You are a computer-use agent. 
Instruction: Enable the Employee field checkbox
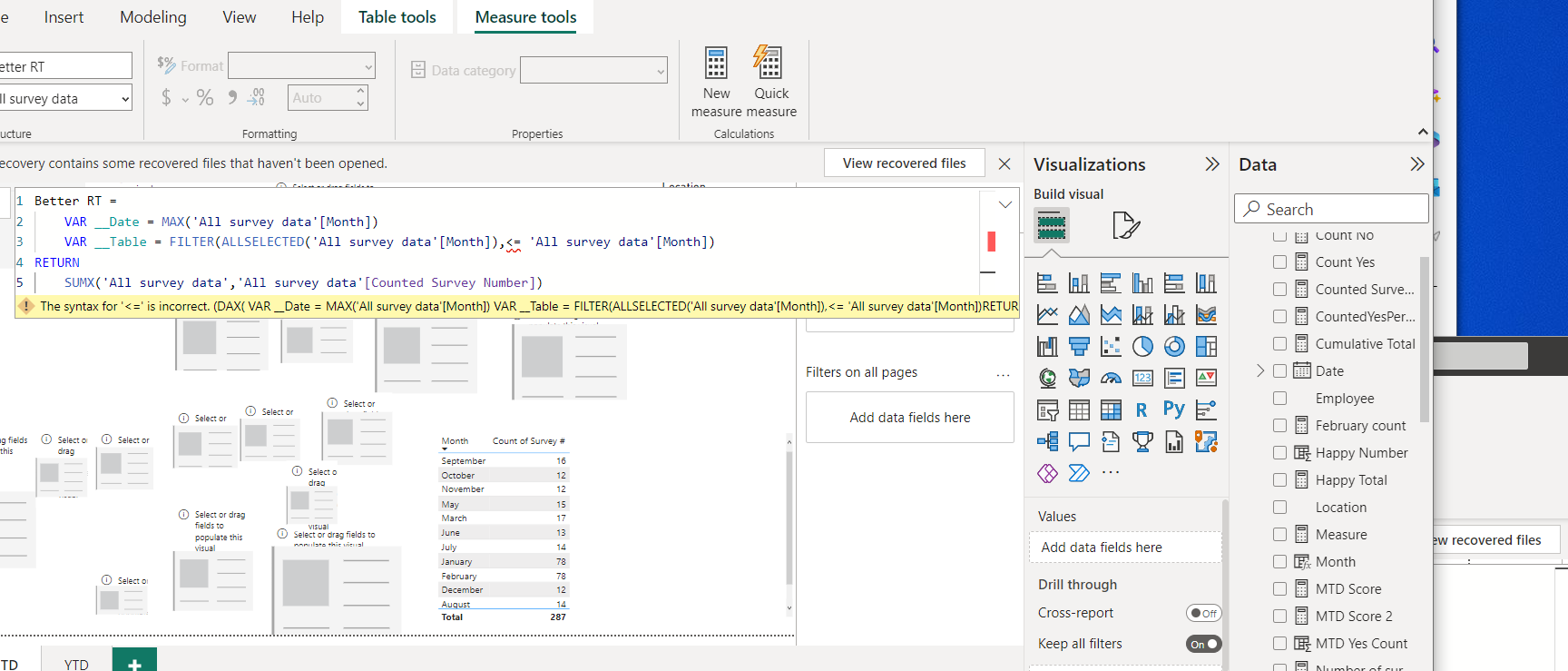coord(1279,399)
